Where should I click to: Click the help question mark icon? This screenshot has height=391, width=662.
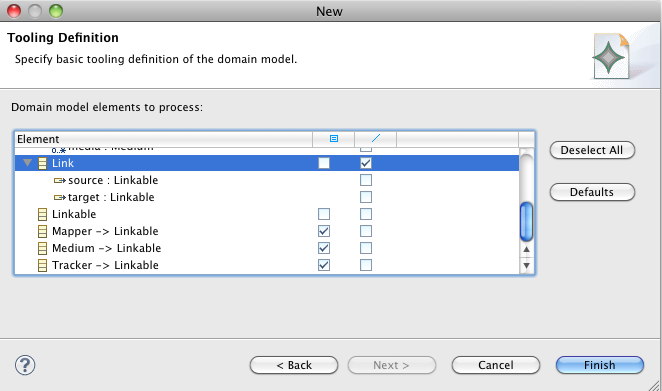pos(25,365)
